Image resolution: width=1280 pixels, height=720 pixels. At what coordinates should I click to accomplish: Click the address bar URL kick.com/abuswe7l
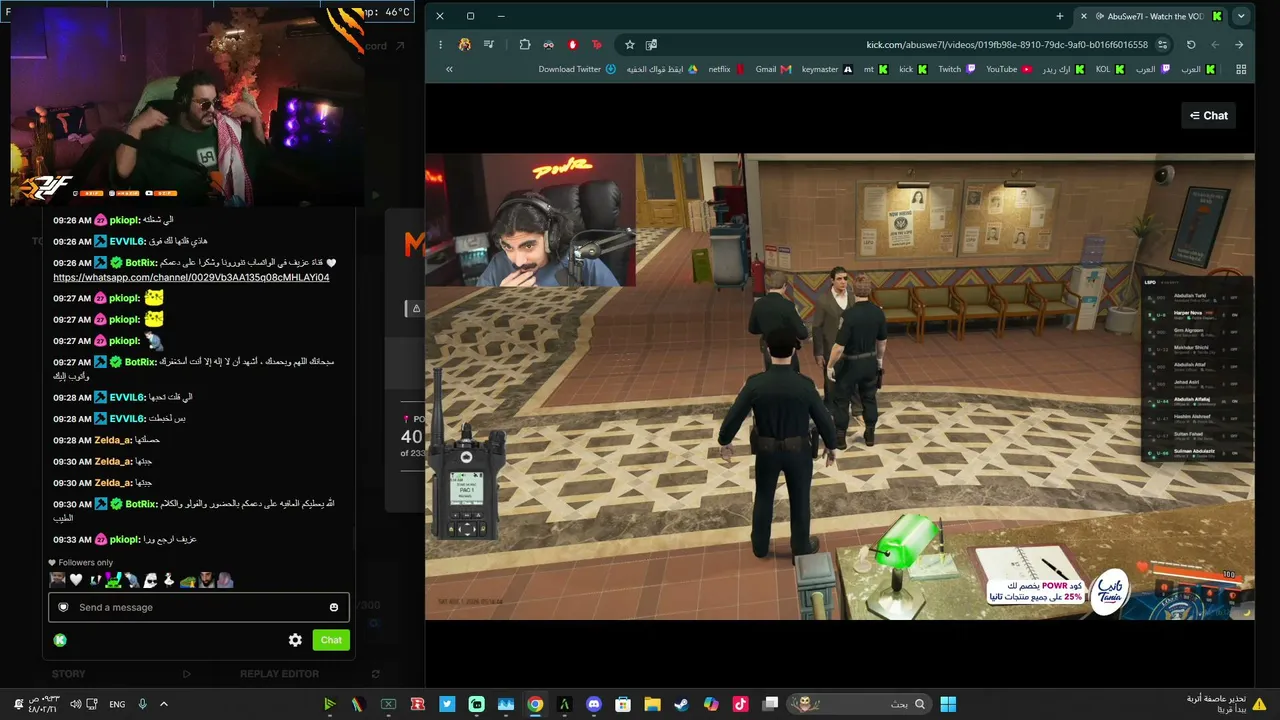1007,44
